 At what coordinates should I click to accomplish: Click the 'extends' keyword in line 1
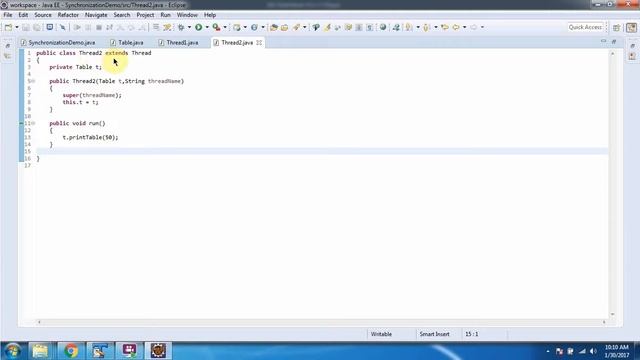(x=116, y=53)
